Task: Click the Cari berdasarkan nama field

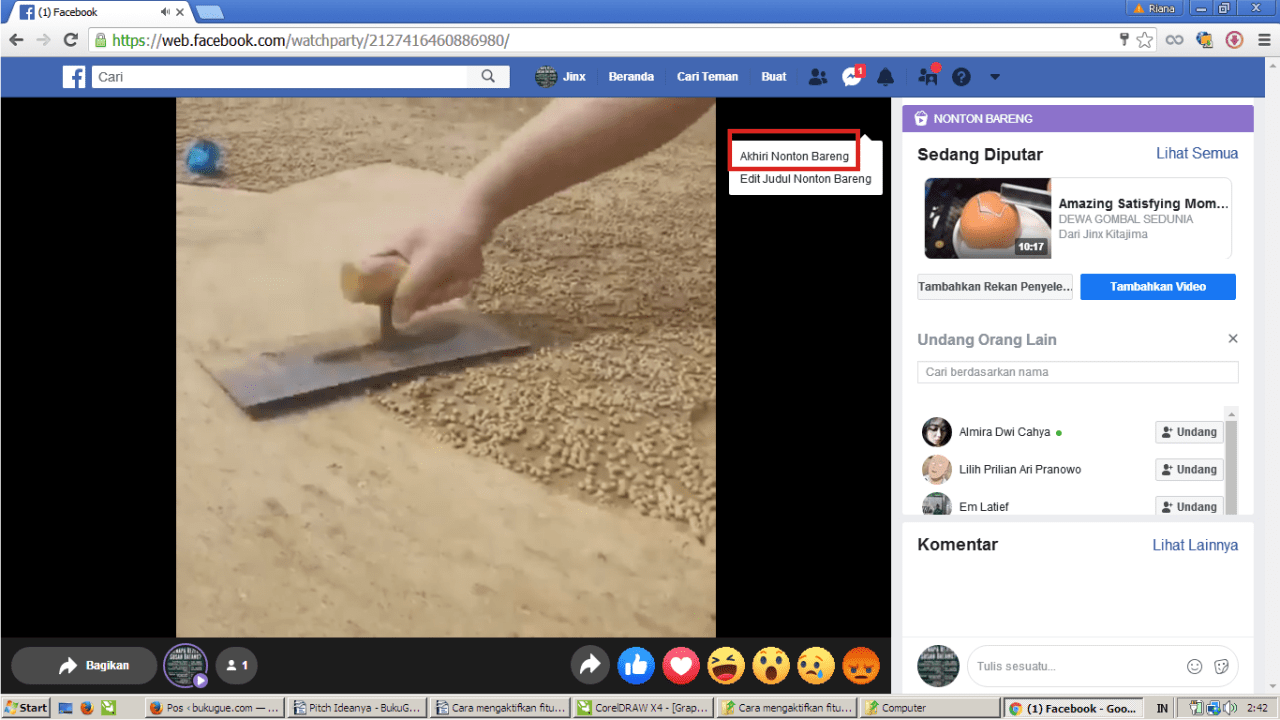Action: pyautogui.click(x=1078, y=372)
